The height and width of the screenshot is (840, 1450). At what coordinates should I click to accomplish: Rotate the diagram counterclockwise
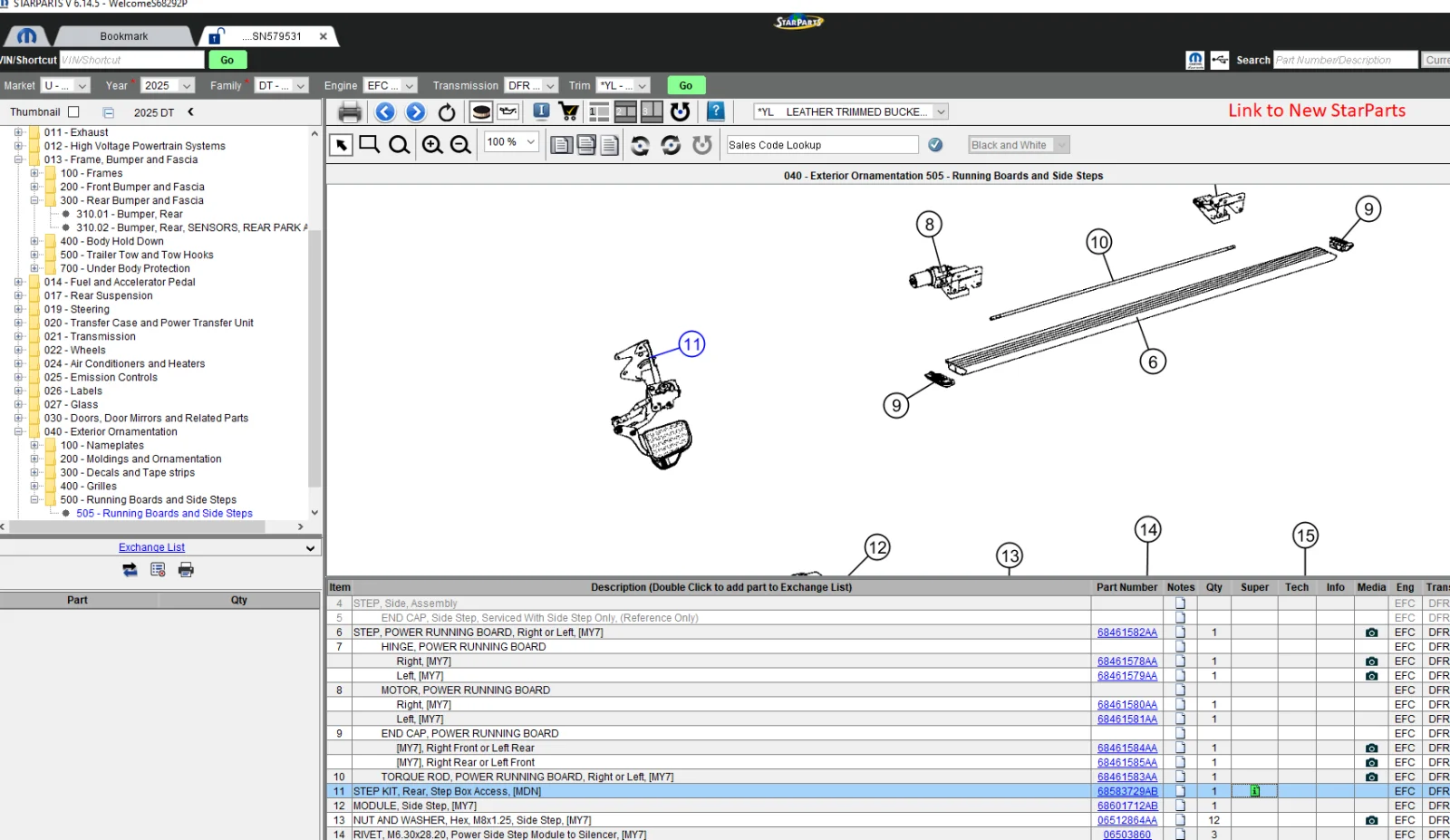640,145
